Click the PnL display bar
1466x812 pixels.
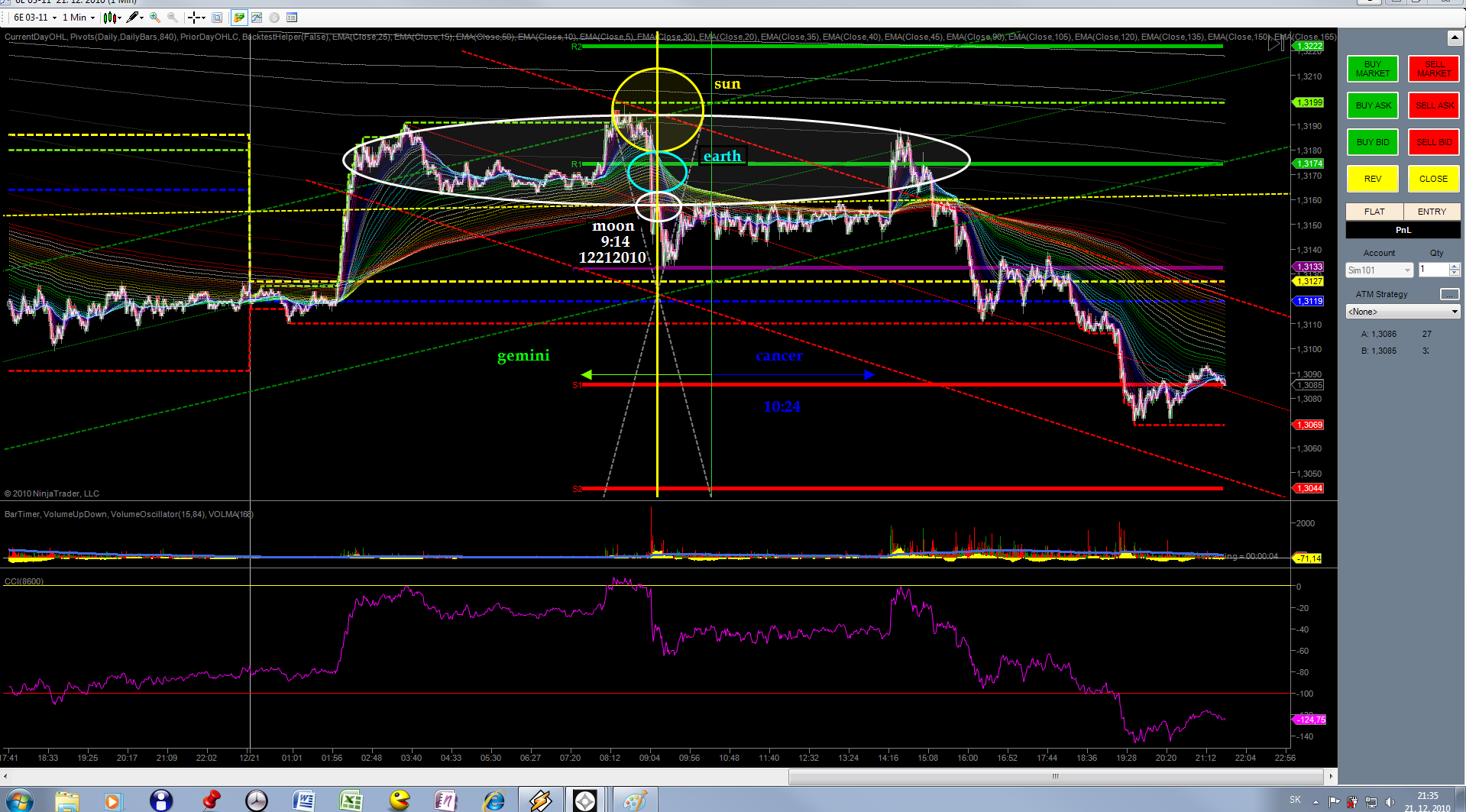coord(1403,230)
